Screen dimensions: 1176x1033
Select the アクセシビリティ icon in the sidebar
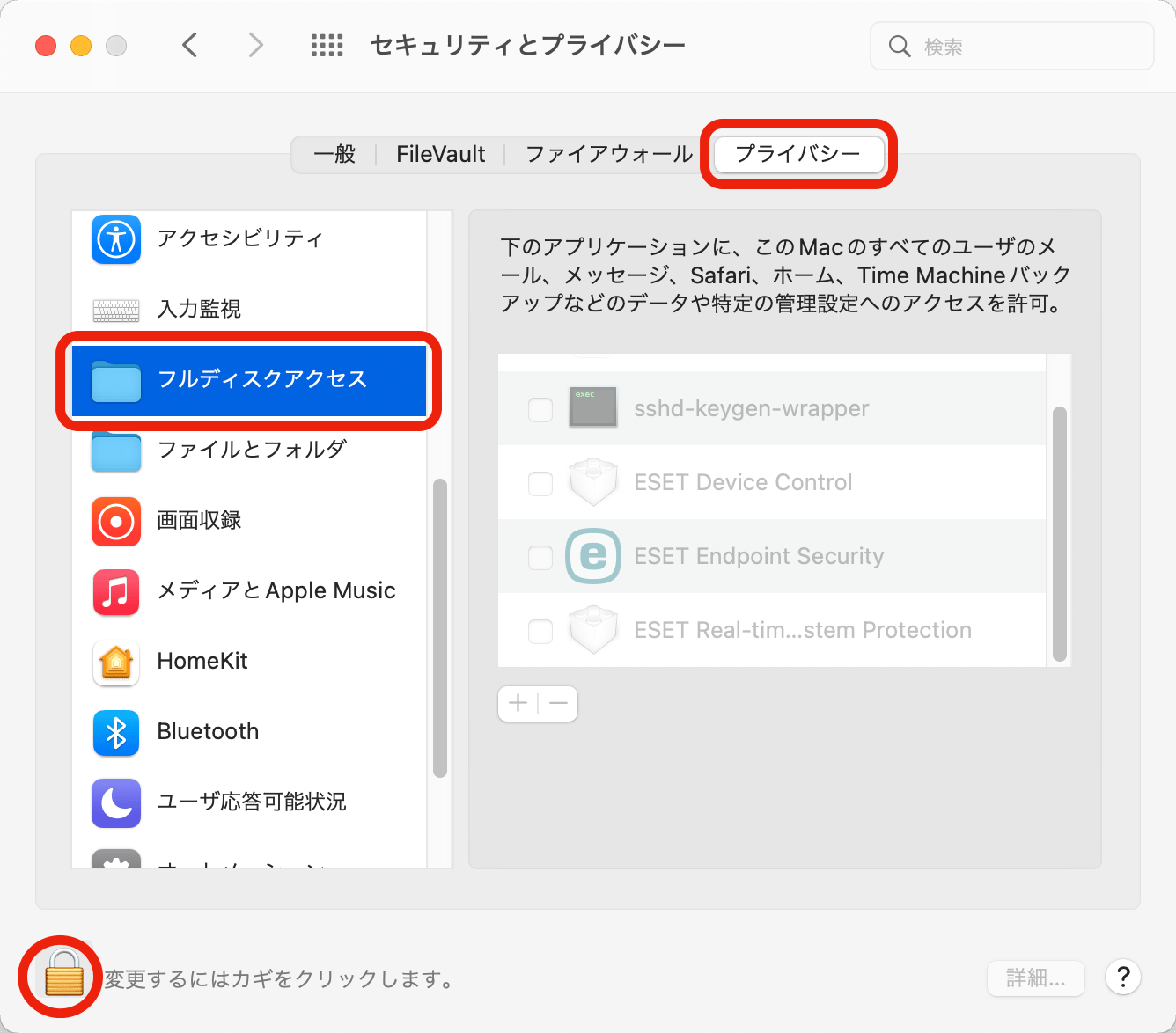point(115,239)
